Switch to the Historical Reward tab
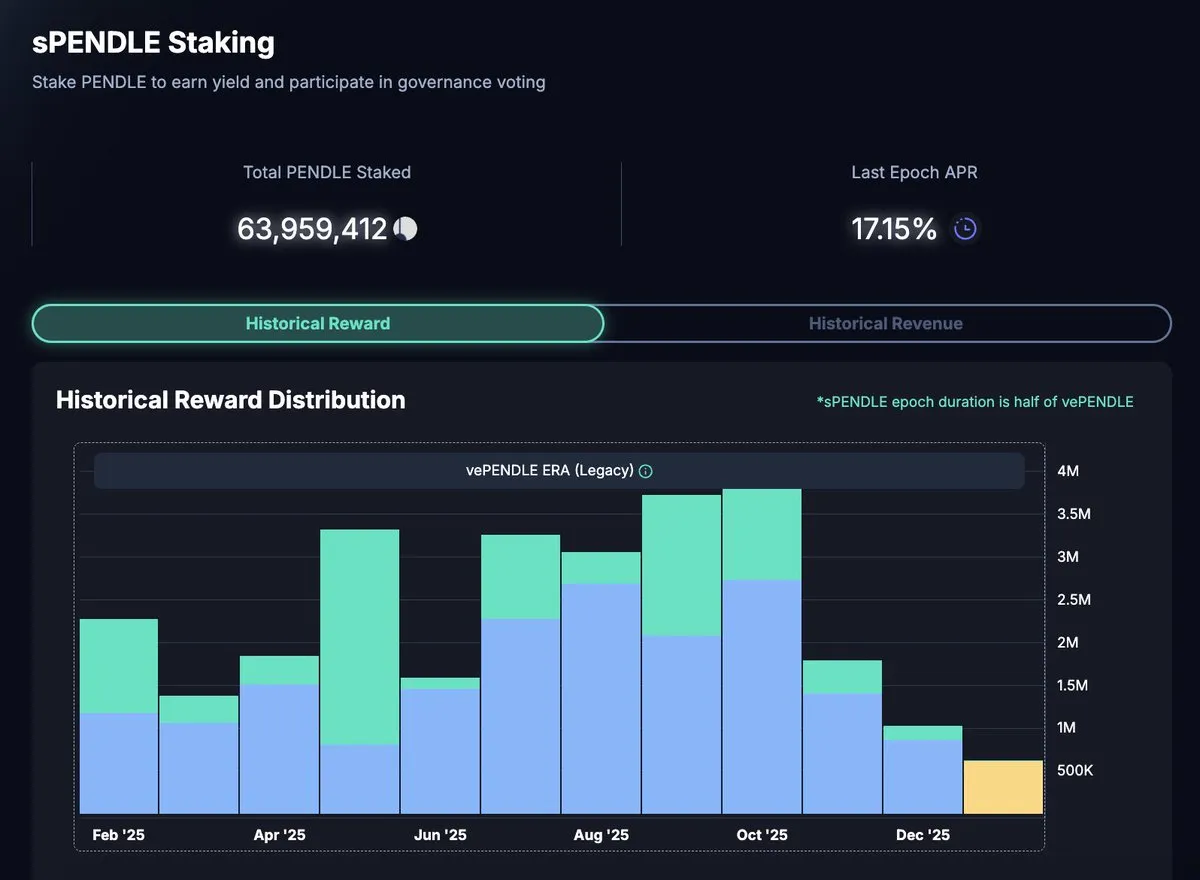The height and width of the screenshot is (880, 1200). (x=318, y=324)
